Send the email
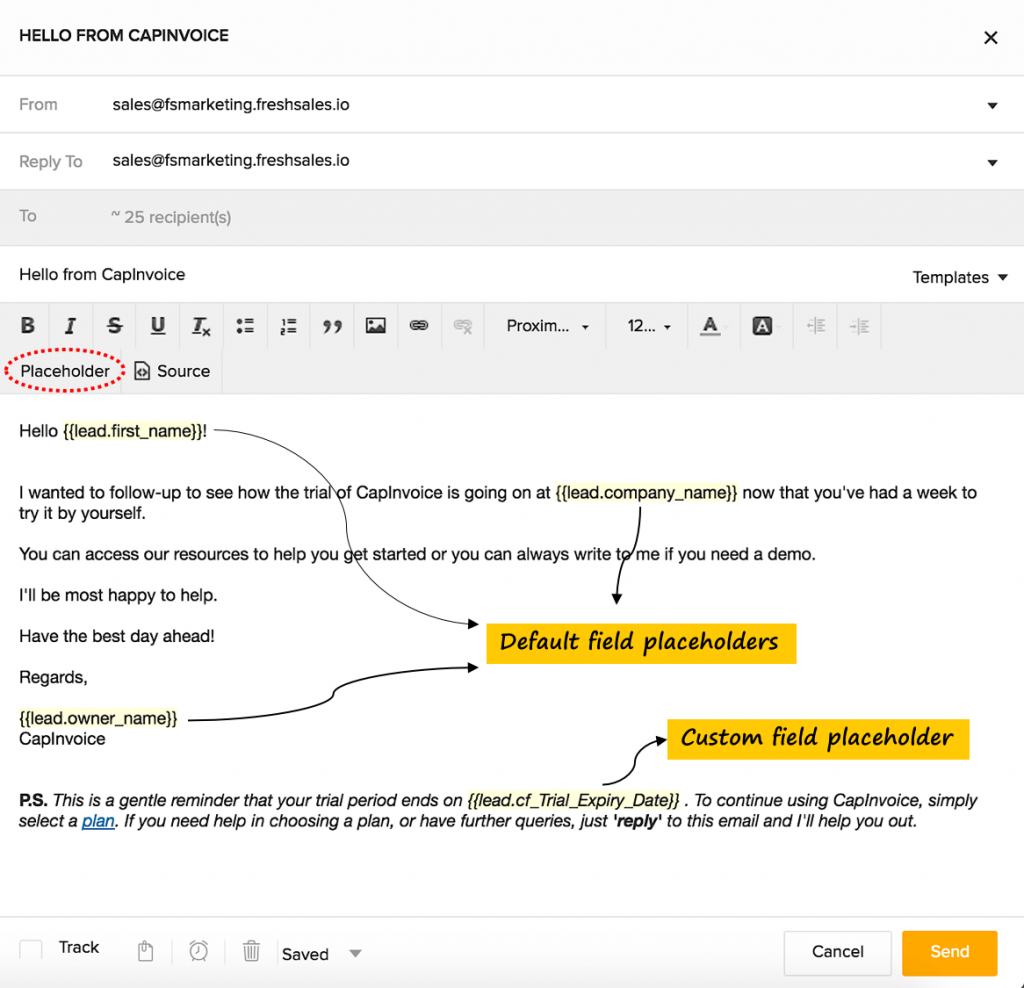Screen dimensions: 1024x988 pyautogui.click(x=950, y=952)
